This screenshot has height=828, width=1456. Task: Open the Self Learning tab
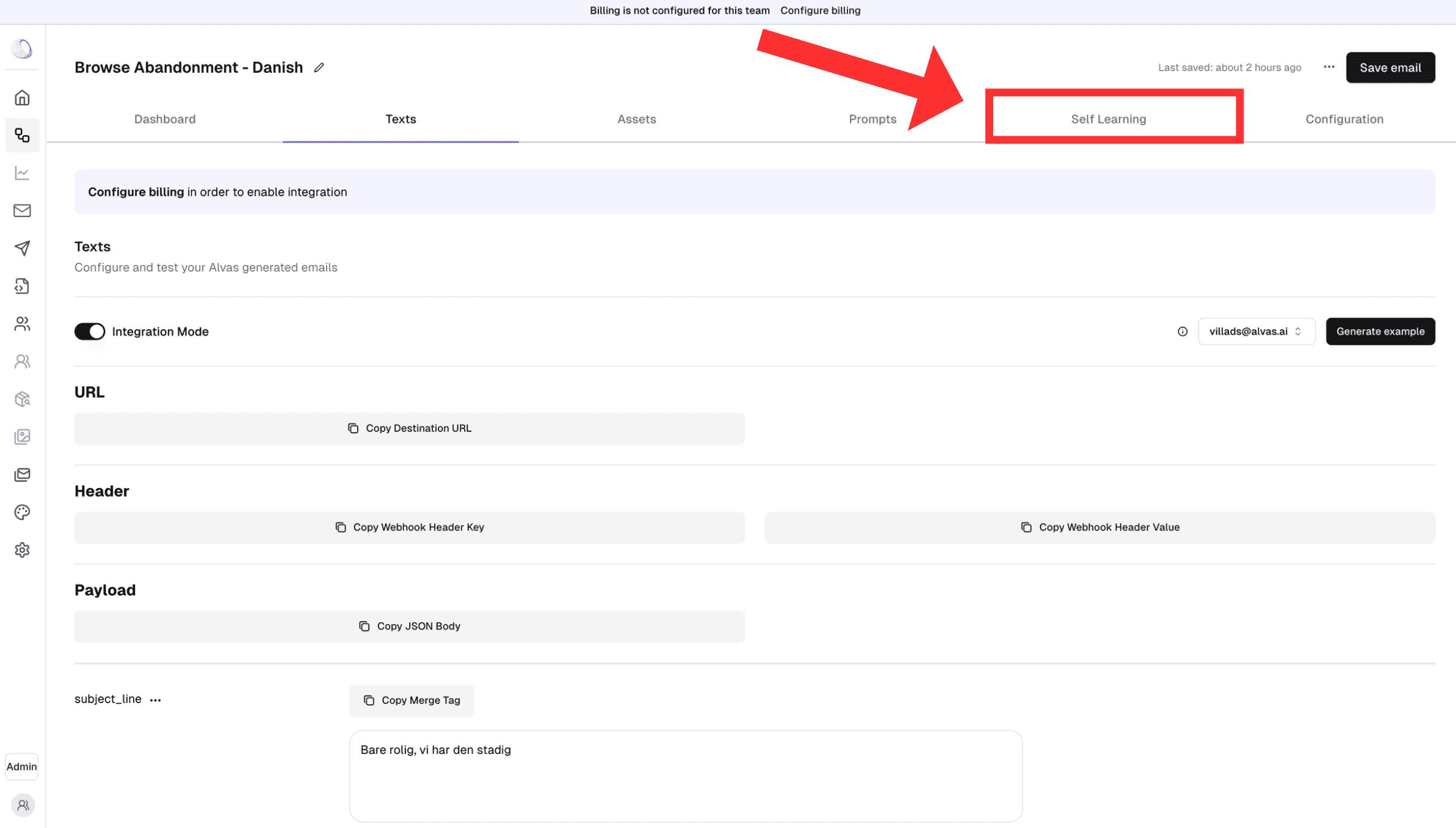(1108, 119)
